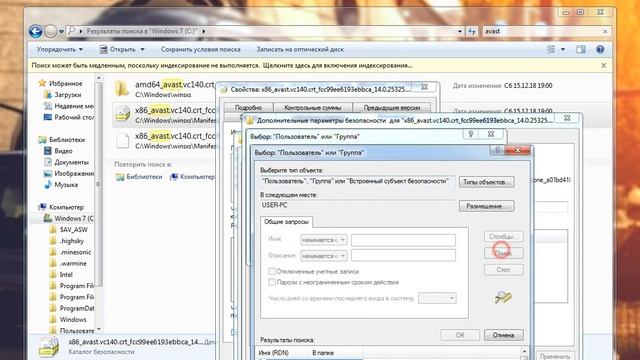Open the .highsky folder in the tree
Viewport: 640px width, 360px height.
coord(67,241)
